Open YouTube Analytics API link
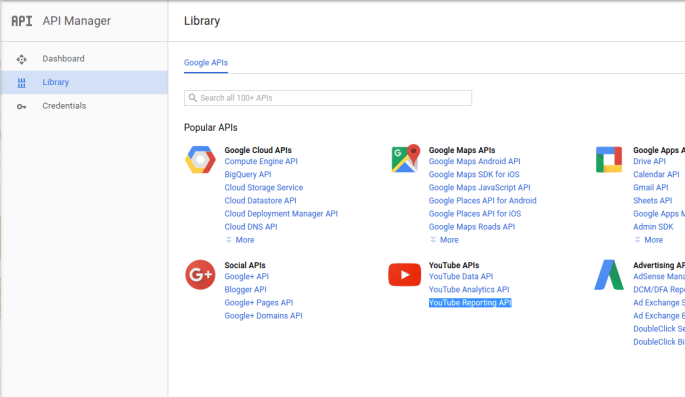This screenshot has height=397, width=685. (469, 290)
